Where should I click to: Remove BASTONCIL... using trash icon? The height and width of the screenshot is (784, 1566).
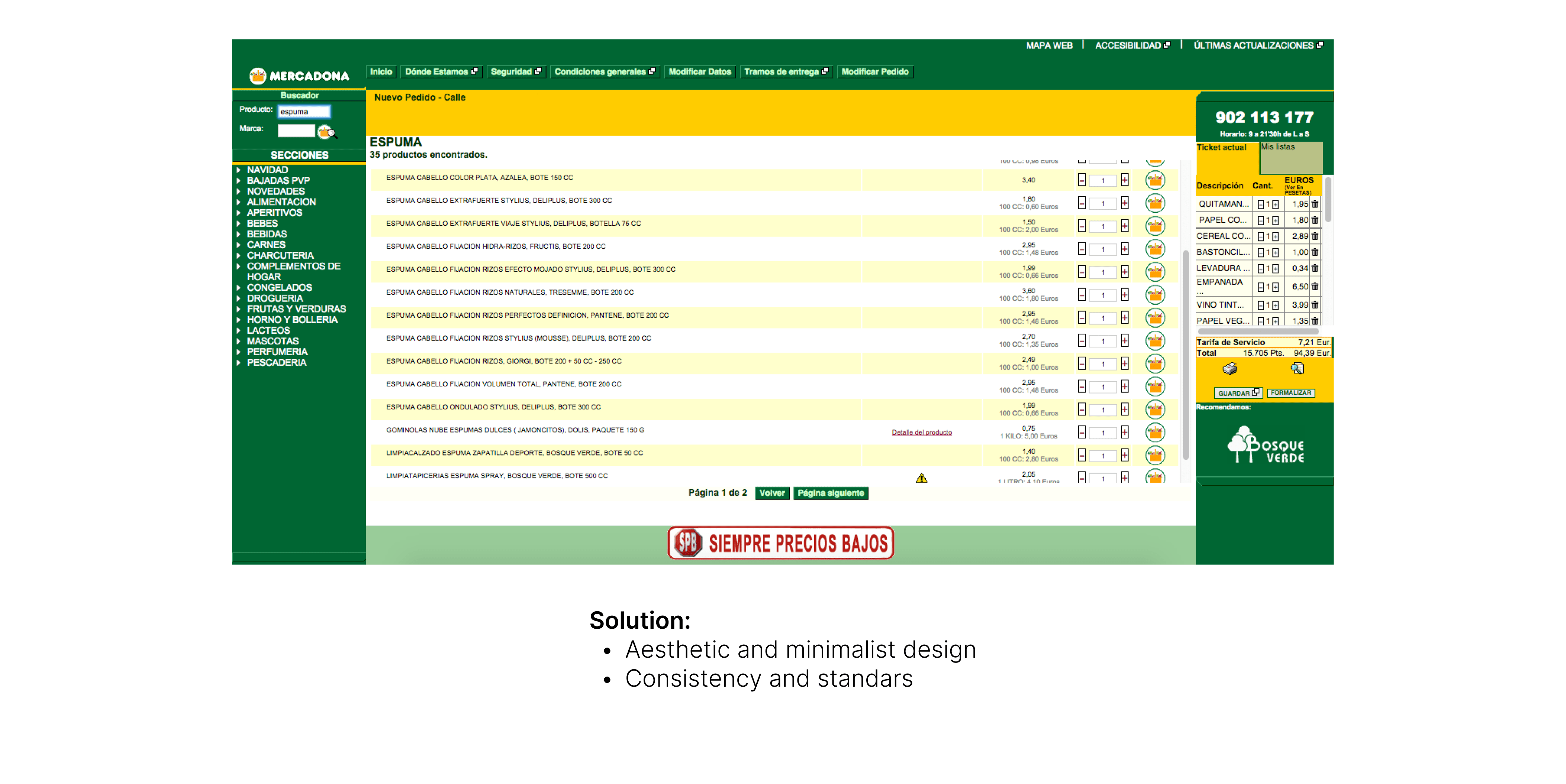click(1315, 252)
